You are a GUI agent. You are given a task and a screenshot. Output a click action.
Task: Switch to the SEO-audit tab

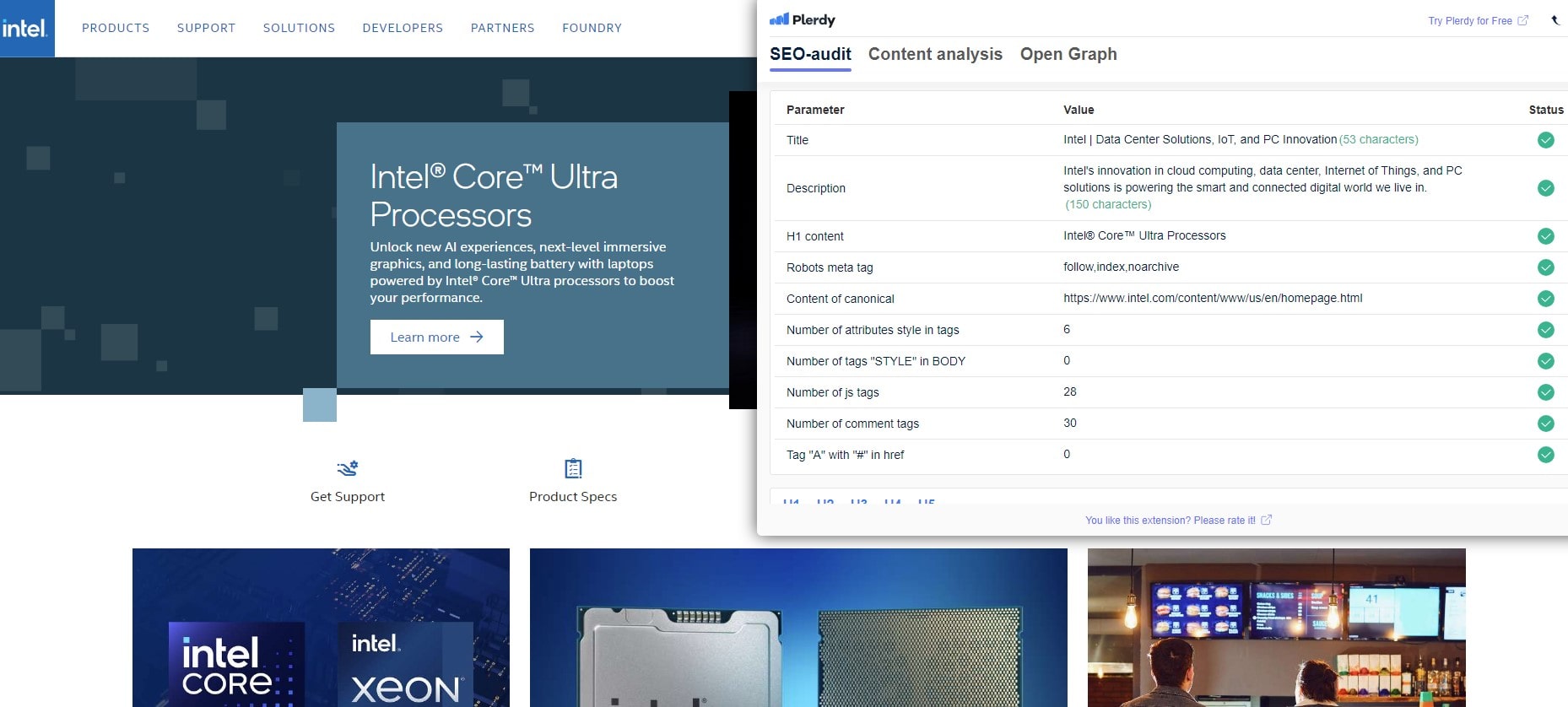point(810,54)
